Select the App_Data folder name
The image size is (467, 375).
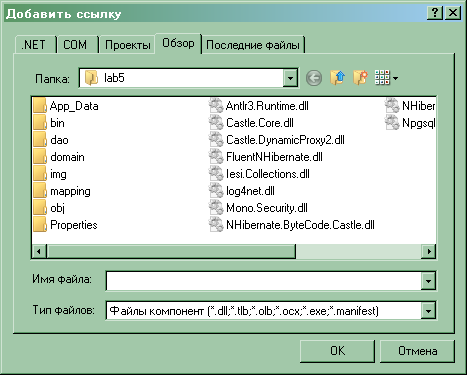pyautogui.click(x=74, y=106)
